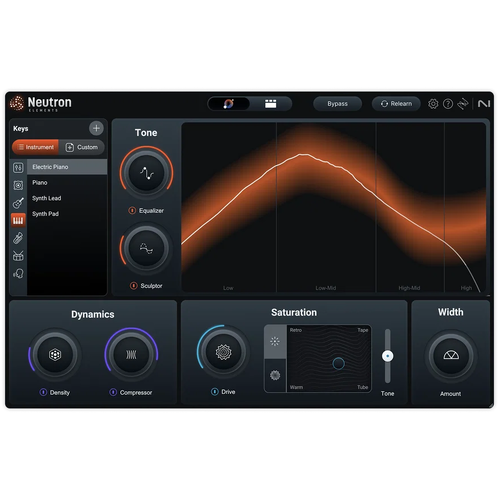This screenshot has height=500, width=500.
Task: Click the Saturation section heading
Action: pos(294,312)
